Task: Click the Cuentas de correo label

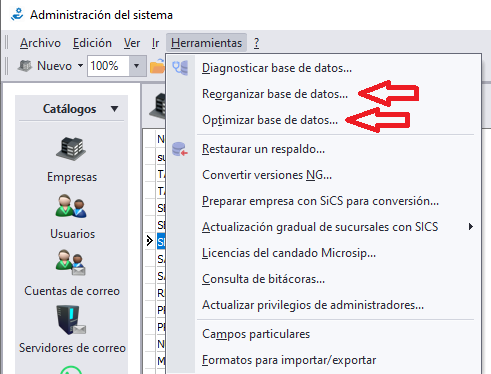Action: click(x=72, y=291)
